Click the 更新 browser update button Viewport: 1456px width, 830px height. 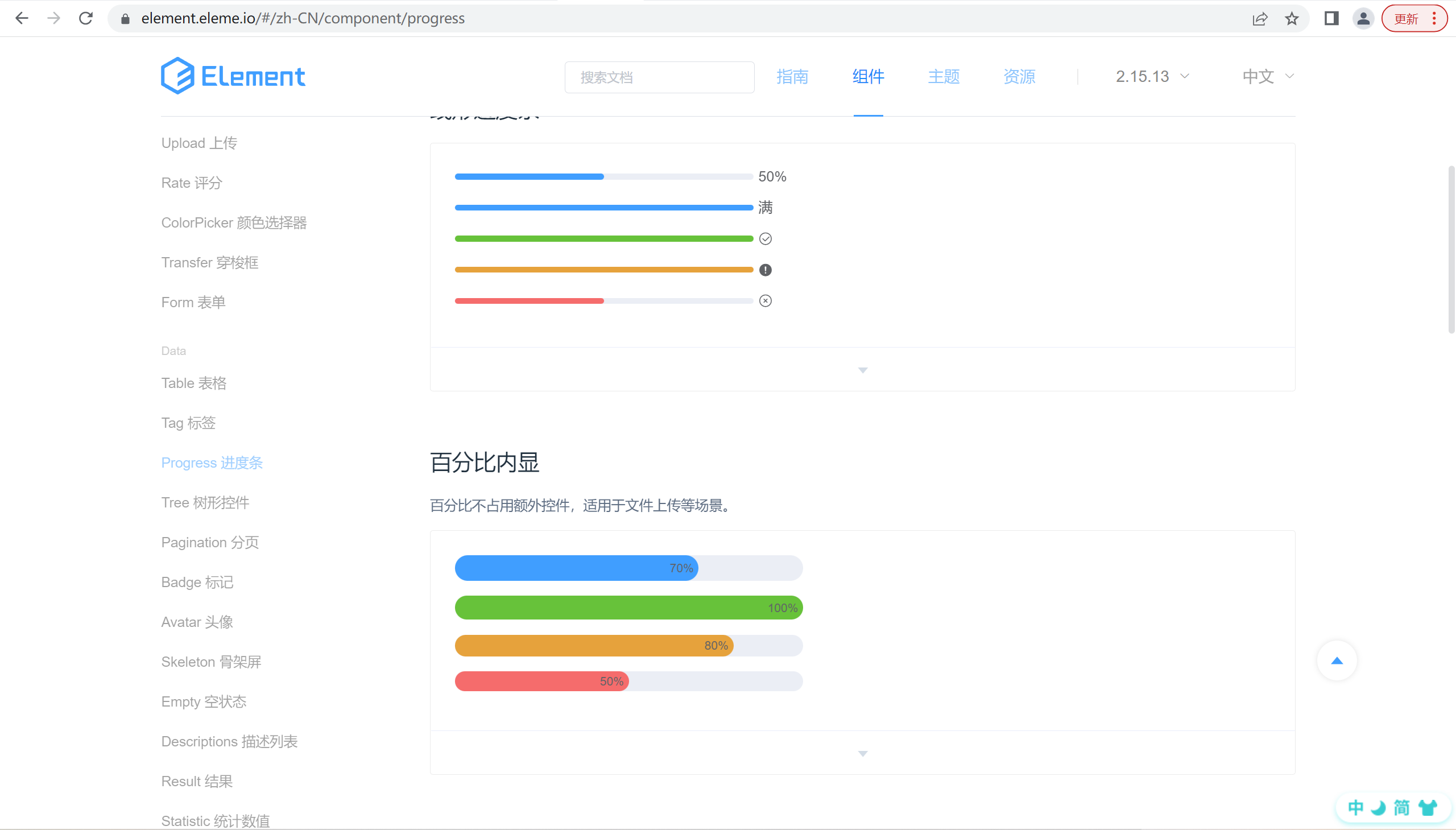(1414, 18)
